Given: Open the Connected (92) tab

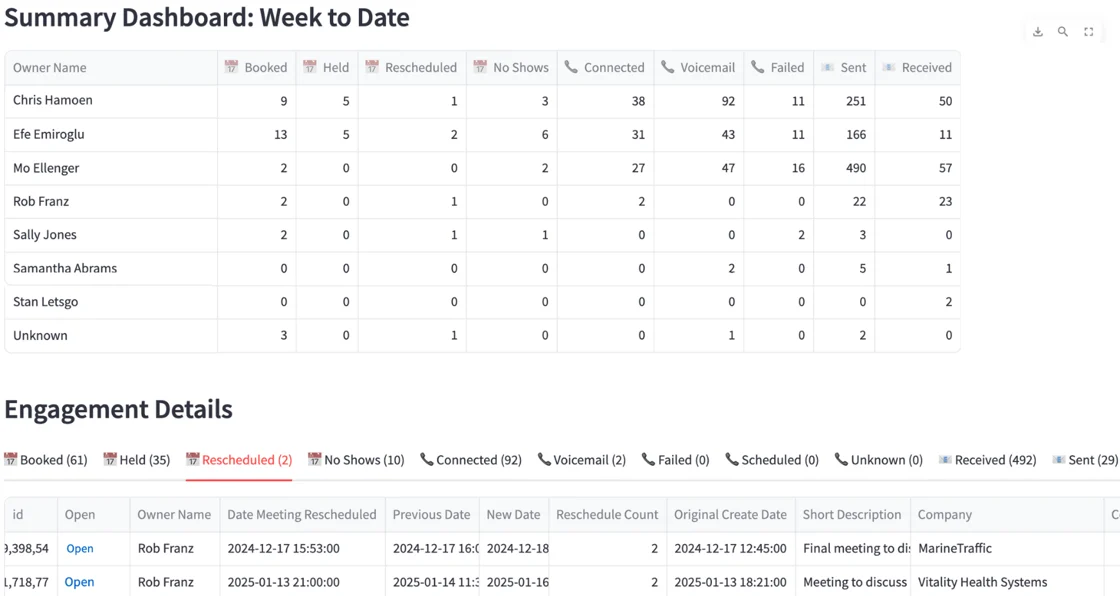Looking at the screenshot, I should (471, 459).
